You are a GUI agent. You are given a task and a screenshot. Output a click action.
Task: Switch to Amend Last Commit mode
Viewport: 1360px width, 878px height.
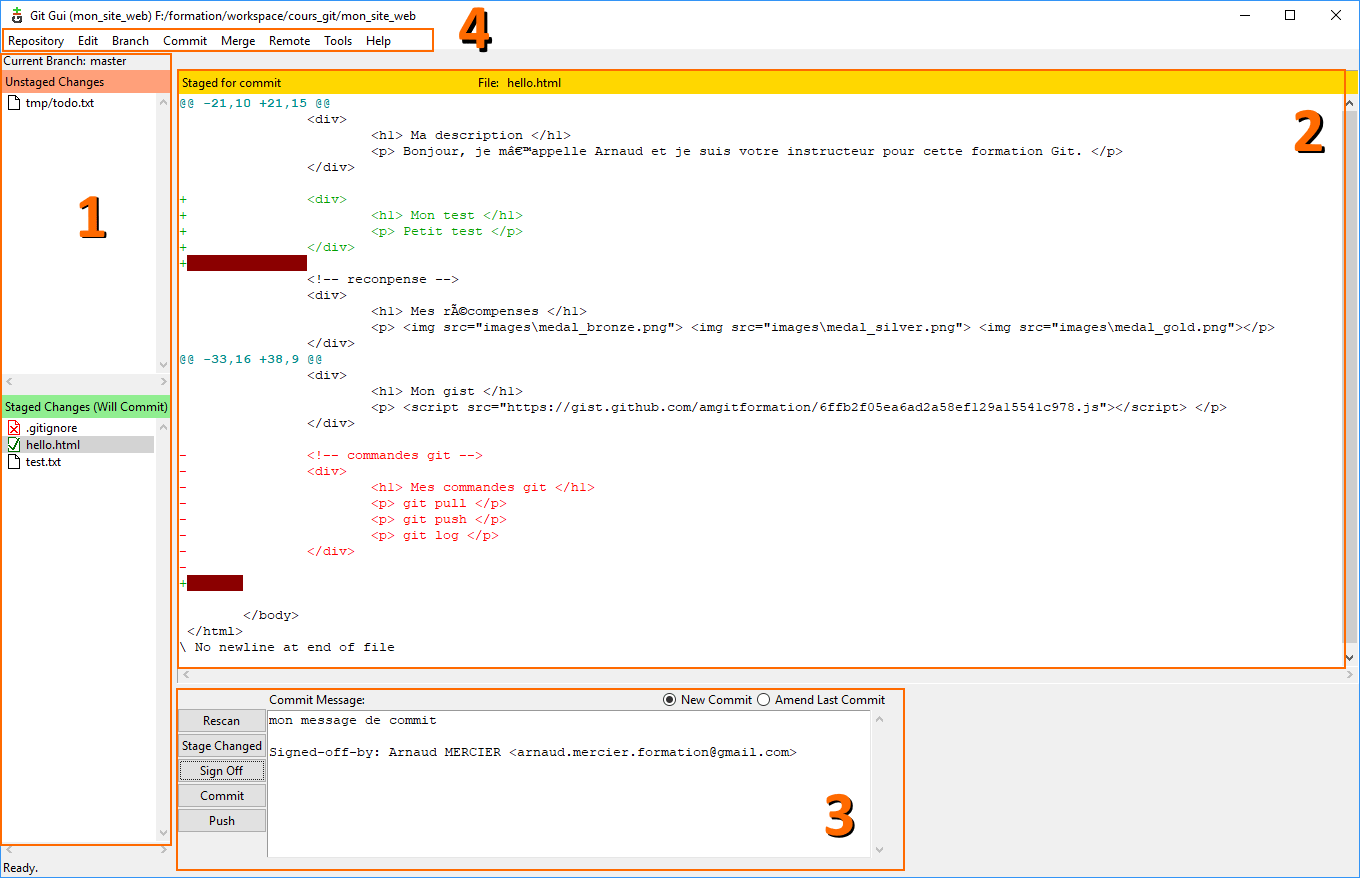tap(763, 699)
